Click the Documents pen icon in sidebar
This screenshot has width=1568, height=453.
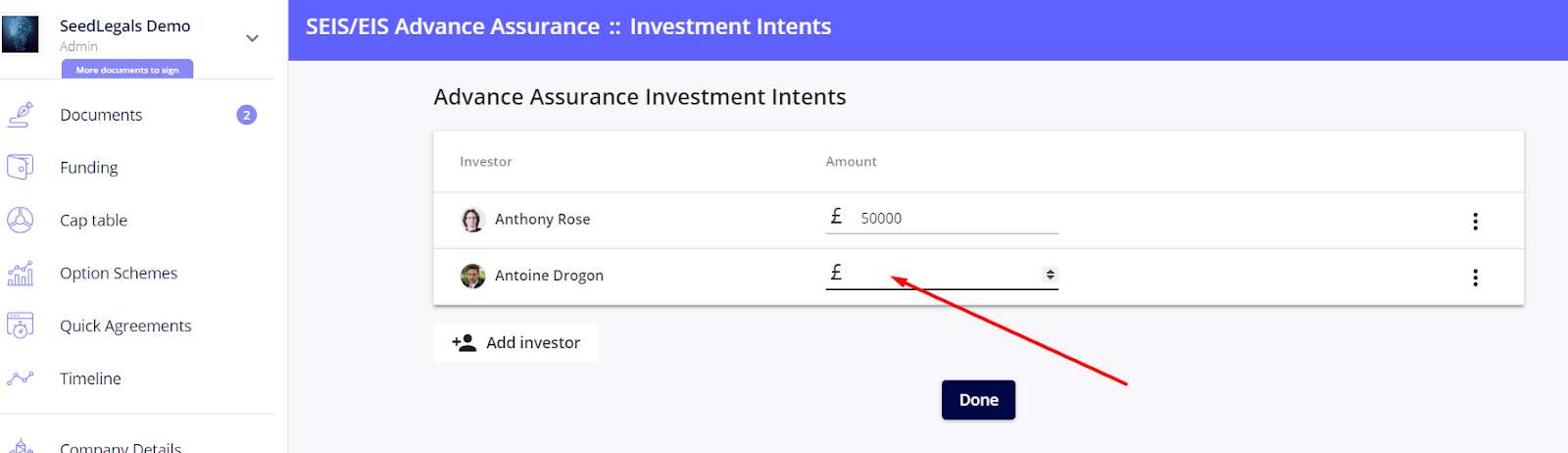21,115
